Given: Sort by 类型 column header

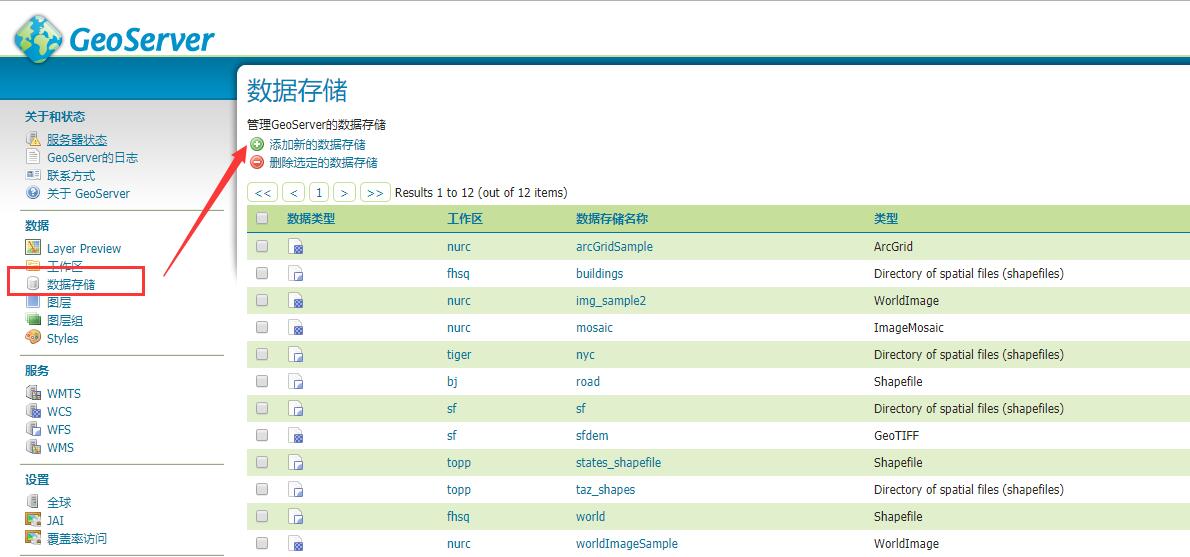Looking at the screenshot, I should click(886, 219).
